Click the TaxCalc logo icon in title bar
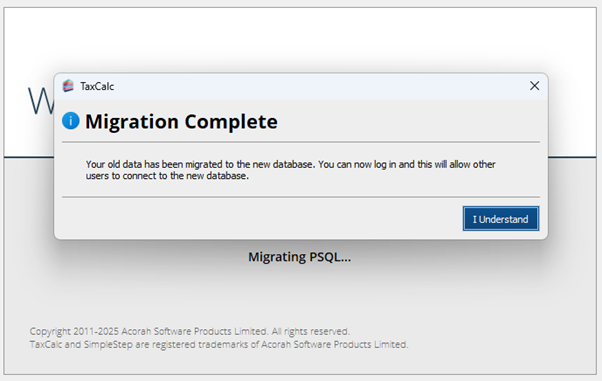The height and width of the screenshot is (381, 602). pyautogui.click(x=68, y=86)
